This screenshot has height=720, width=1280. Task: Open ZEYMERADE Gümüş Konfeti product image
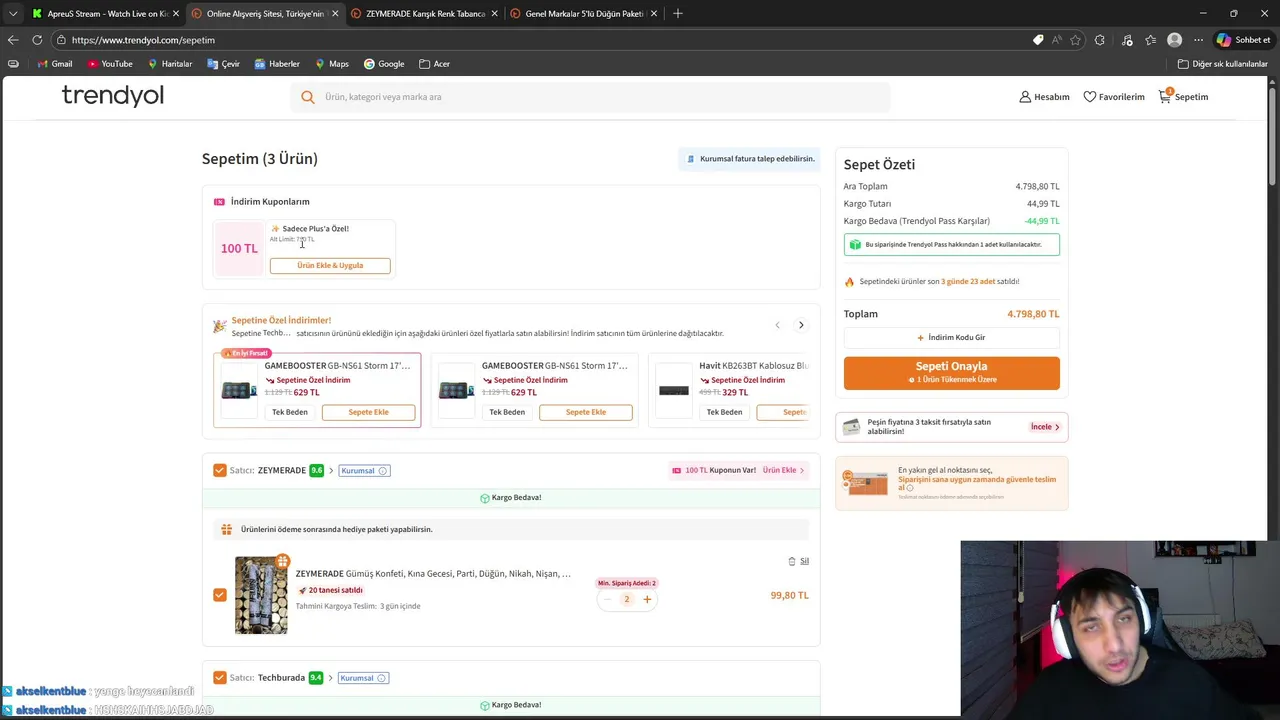(261, 595)
